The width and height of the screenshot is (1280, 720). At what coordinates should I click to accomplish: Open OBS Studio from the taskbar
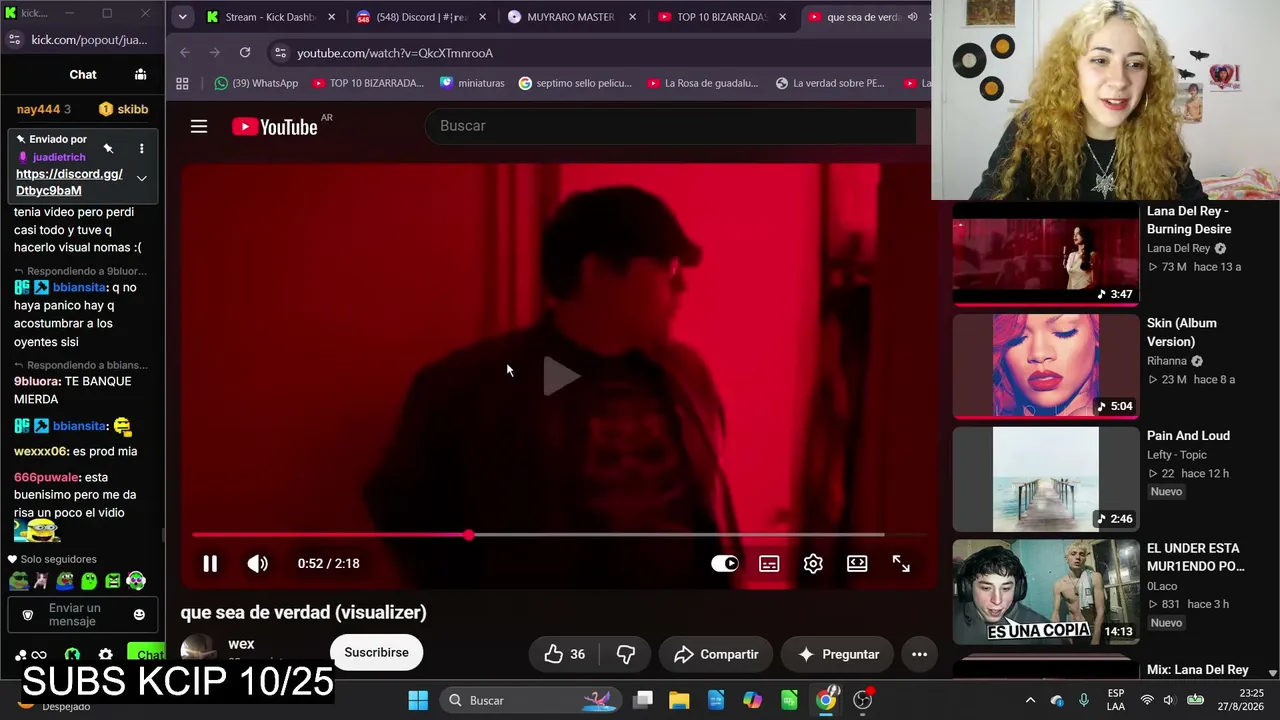[x=862, y=700]
